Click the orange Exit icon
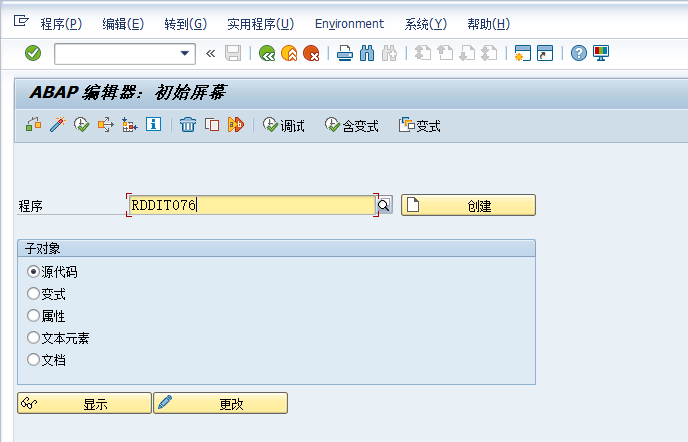Screen dimensions: 688x442 [x=290, y=54]
